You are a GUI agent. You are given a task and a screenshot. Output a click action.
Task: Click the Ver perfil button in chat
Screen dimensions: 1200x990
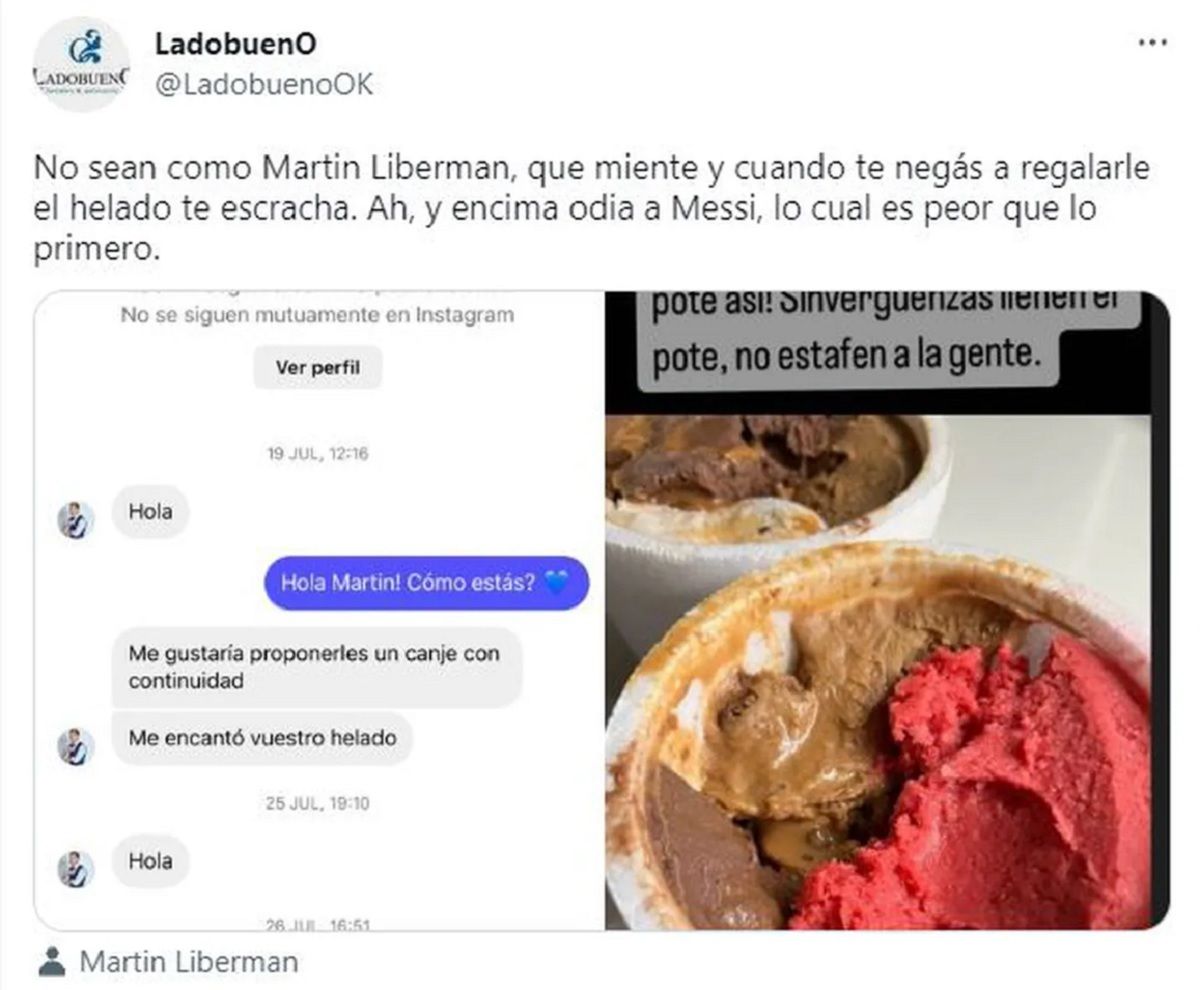(318, 368)
